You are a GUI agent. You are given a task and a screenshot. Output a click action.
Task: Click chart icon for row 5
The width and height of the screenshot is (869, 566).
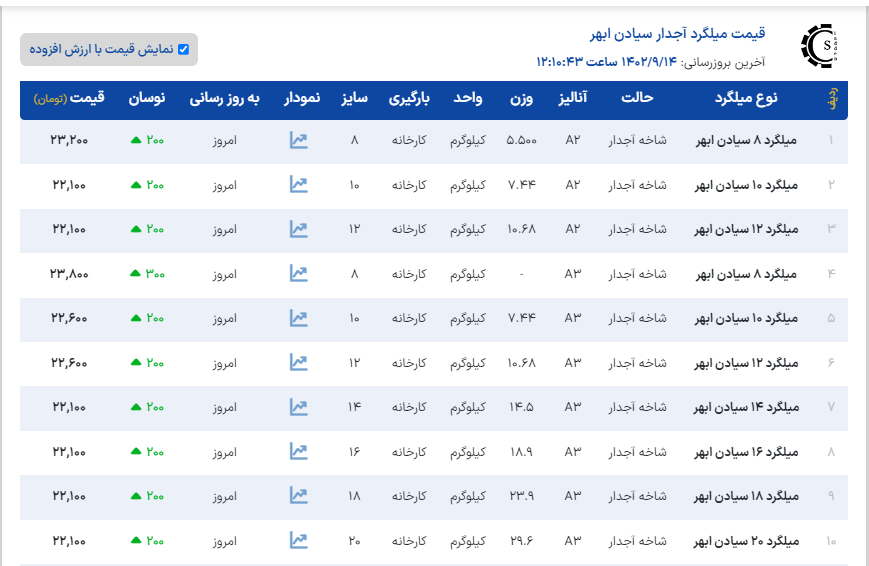pos(298,318)
